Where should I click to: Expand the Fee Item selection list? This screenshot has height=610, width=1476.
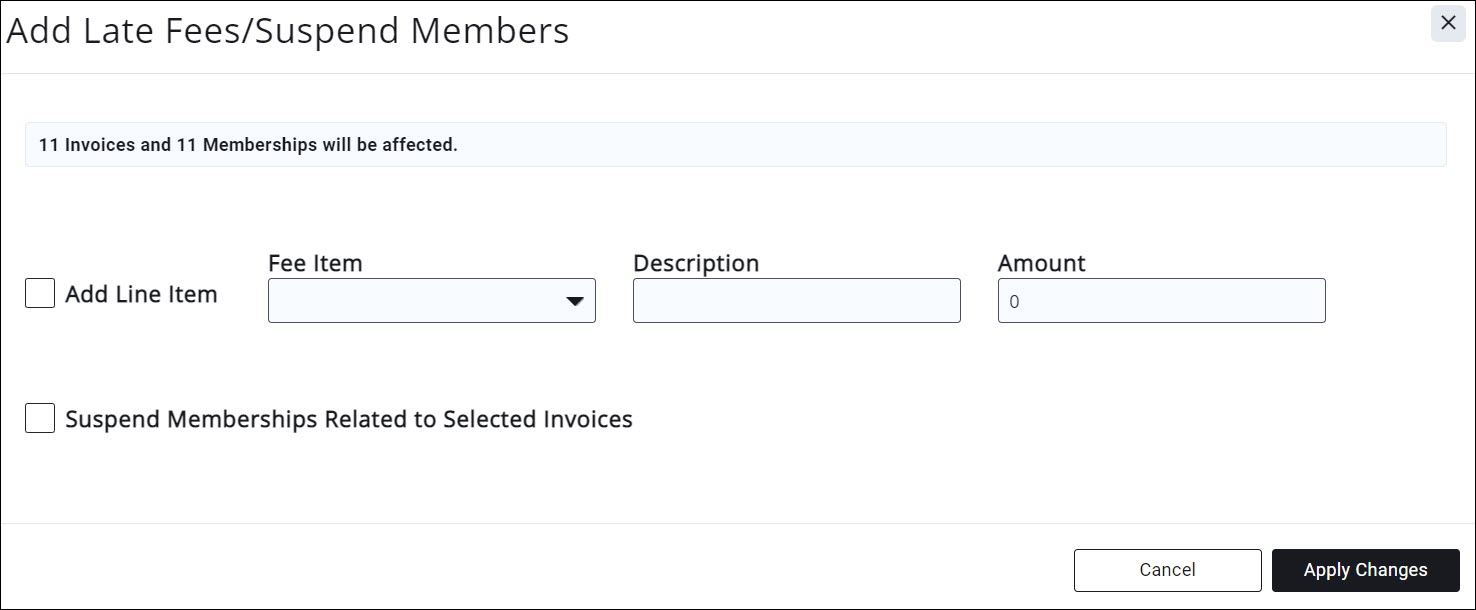click(x=431, y=300)
